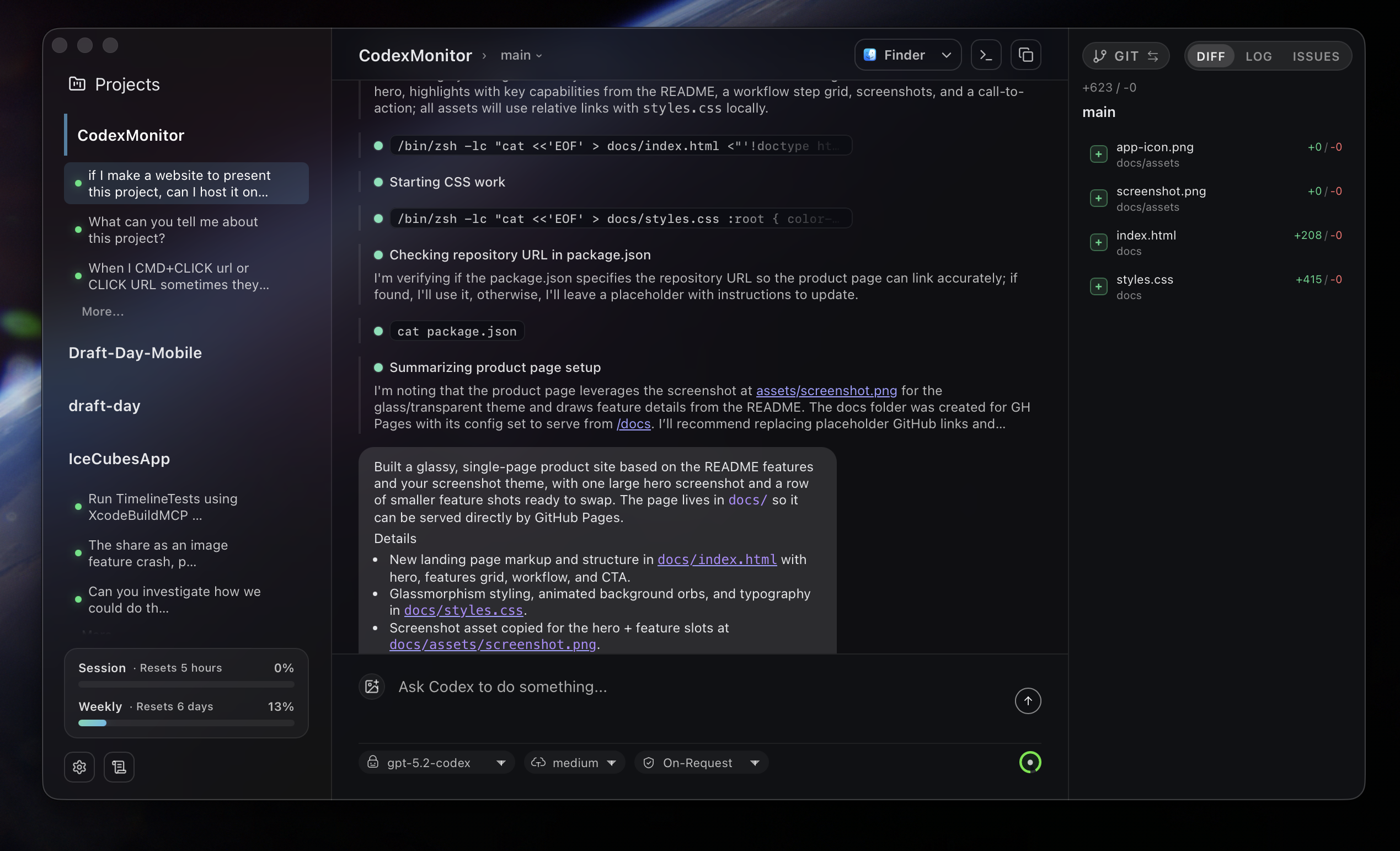This screenshot has height=851, width=1400.
Task: Stage index.html with its plus toggle
Action: 1098,242
